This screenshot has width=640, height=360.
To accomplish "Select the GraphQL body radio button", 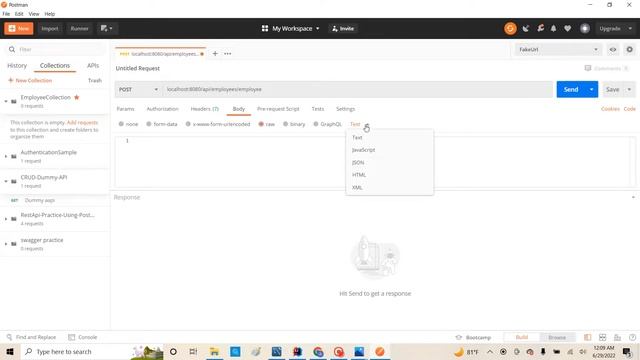I will click(x=316, y=124).
